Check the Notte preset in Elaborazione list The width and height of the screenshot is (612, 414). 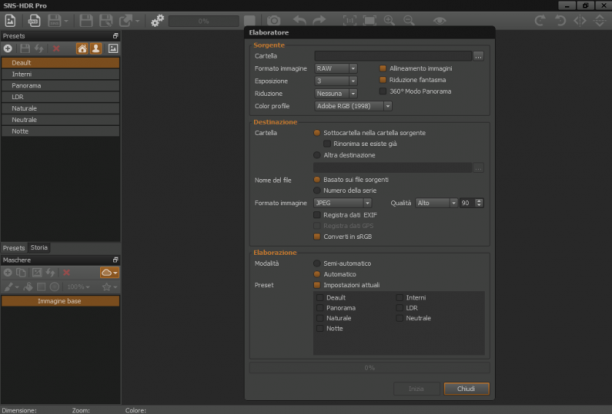click(x=320, y=329)
